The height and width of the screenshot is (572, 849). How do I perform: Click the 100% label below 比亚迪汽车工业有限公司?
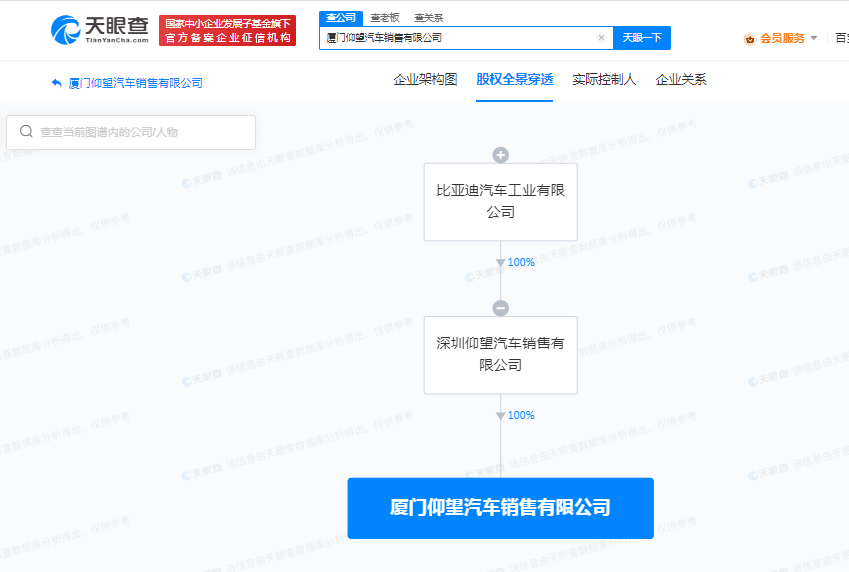pos(521,262)
